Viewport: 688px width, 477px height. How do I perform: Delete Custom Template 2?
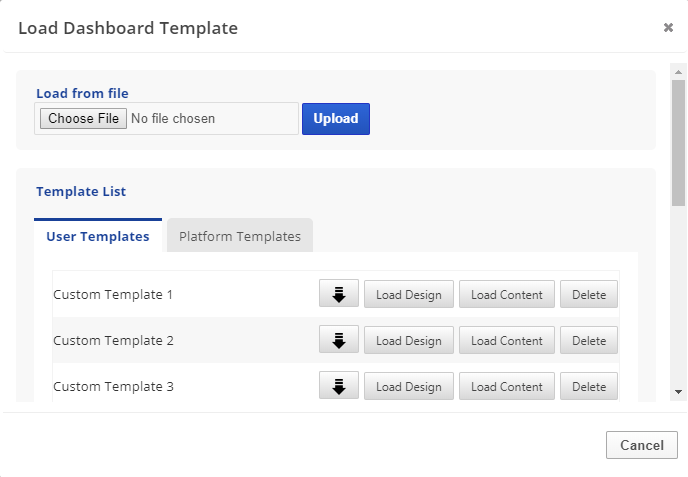[588, 340]
